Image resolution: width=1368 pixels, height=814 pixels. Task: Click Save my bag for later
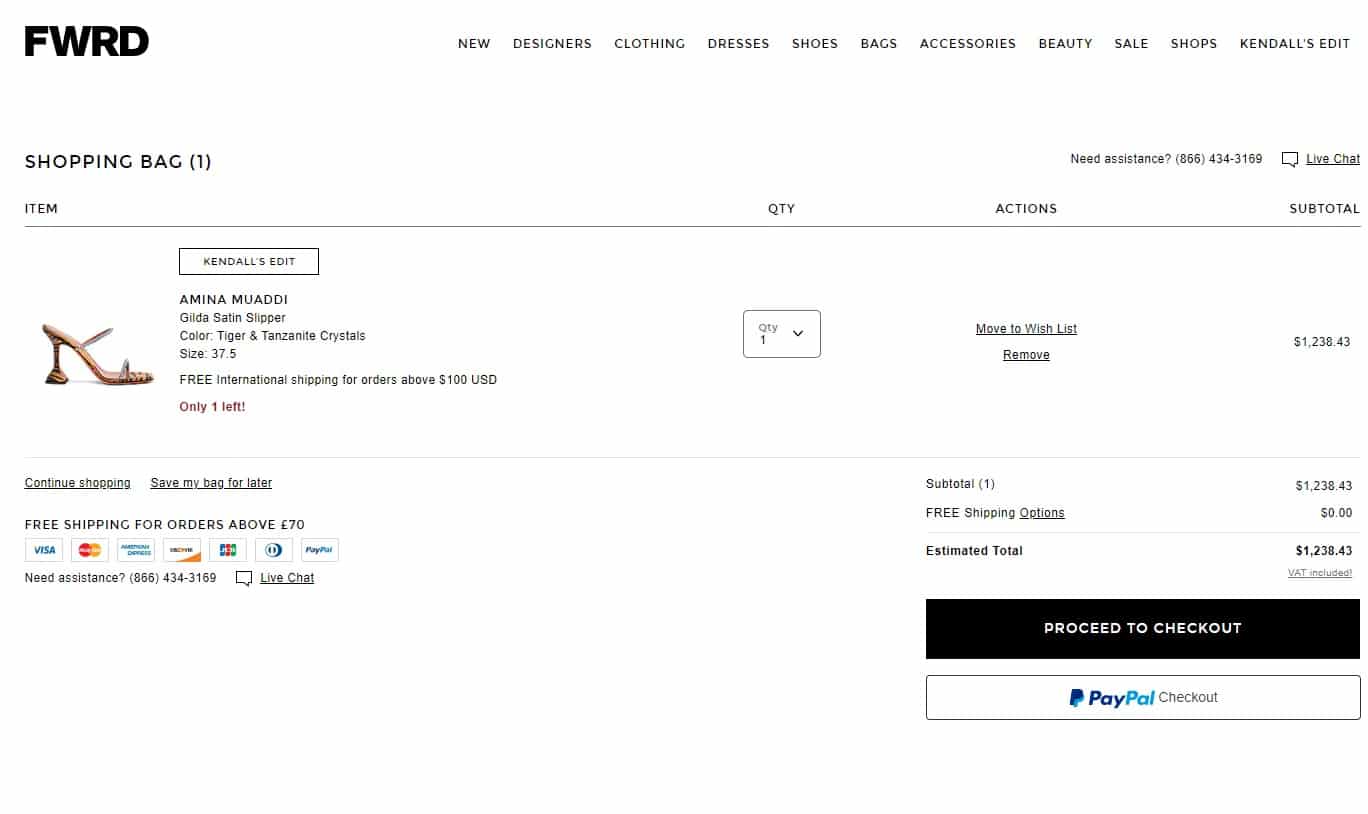[210, 482]
